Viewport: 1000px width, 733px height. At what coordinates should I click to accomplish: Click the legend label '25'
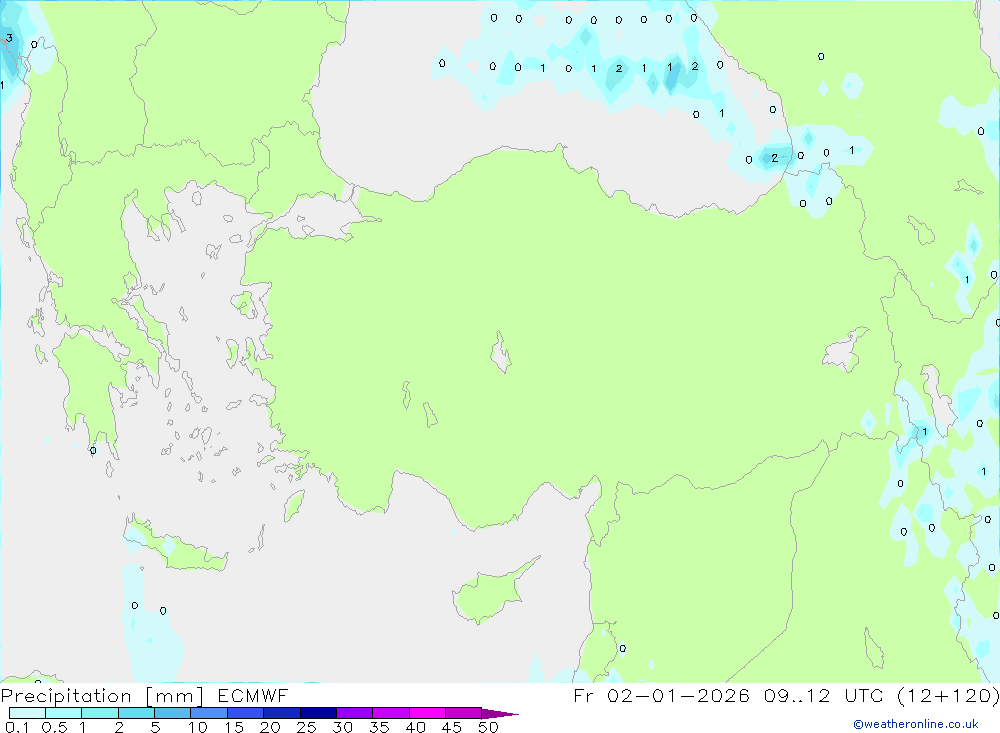point(307,727)
